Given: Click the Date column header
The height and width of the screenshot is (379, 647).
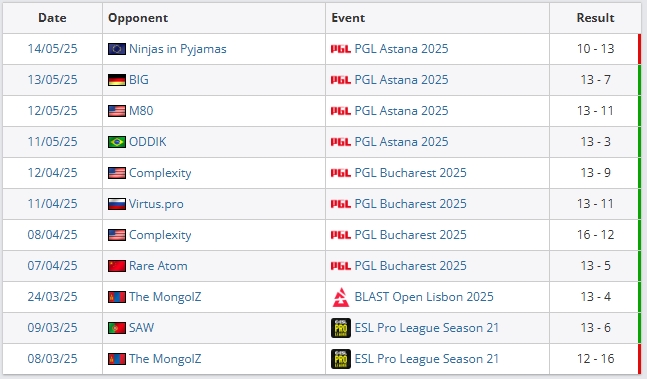Looking at the screenshot, I should [52, 18].
